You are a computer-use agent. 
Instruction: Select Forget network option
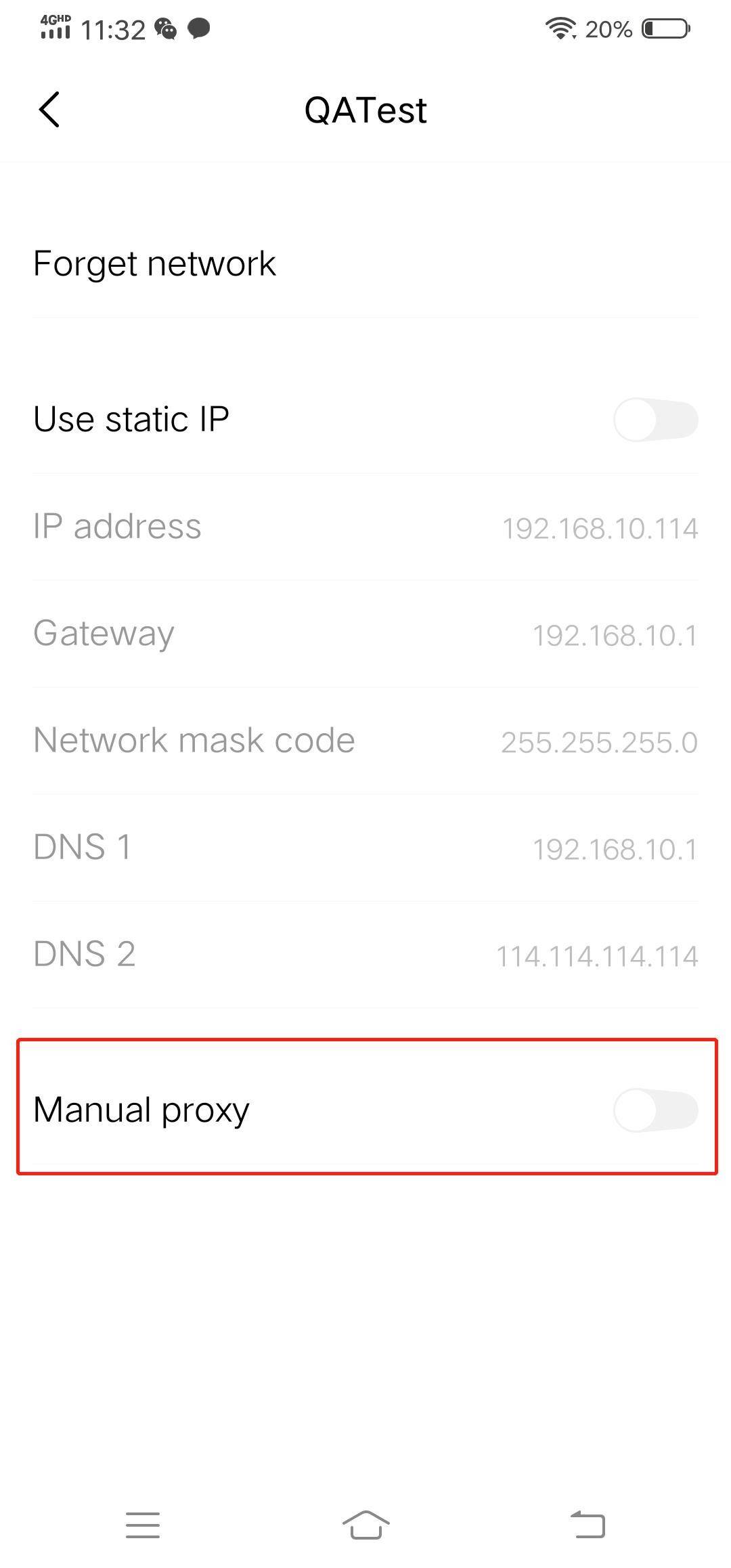[365, 264]
